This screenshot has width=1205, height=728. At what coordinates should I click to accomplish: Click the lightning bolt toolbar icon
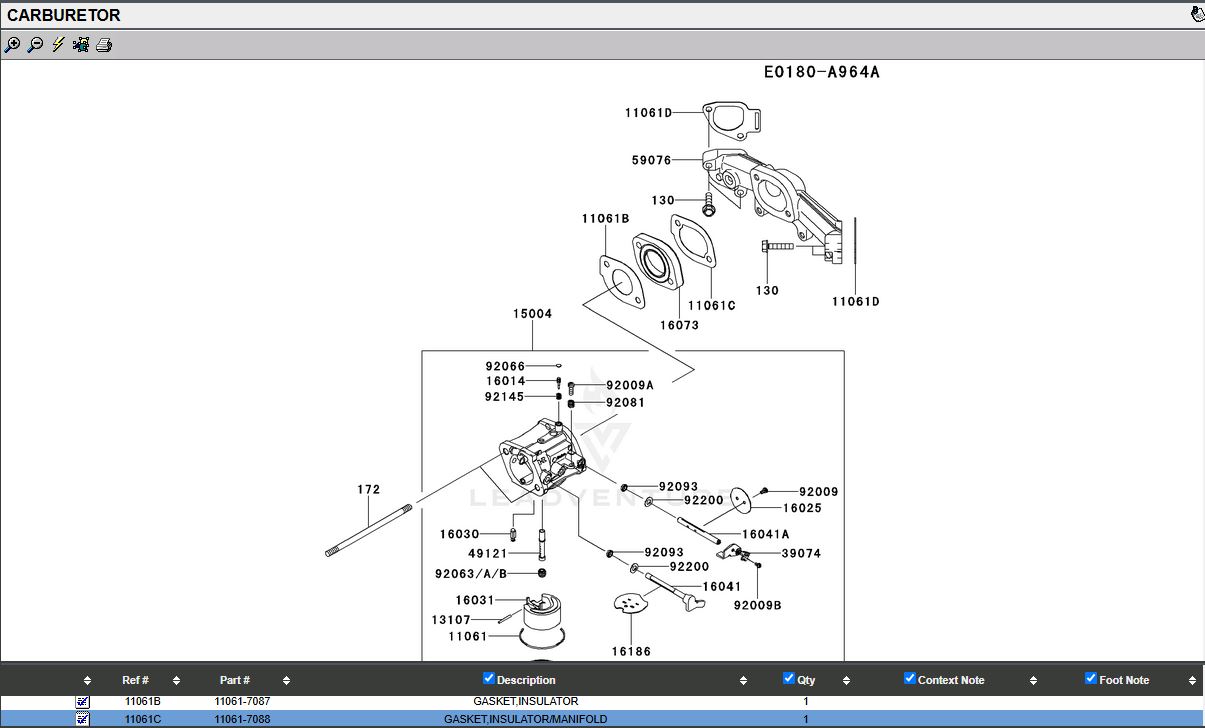point(58,45)
